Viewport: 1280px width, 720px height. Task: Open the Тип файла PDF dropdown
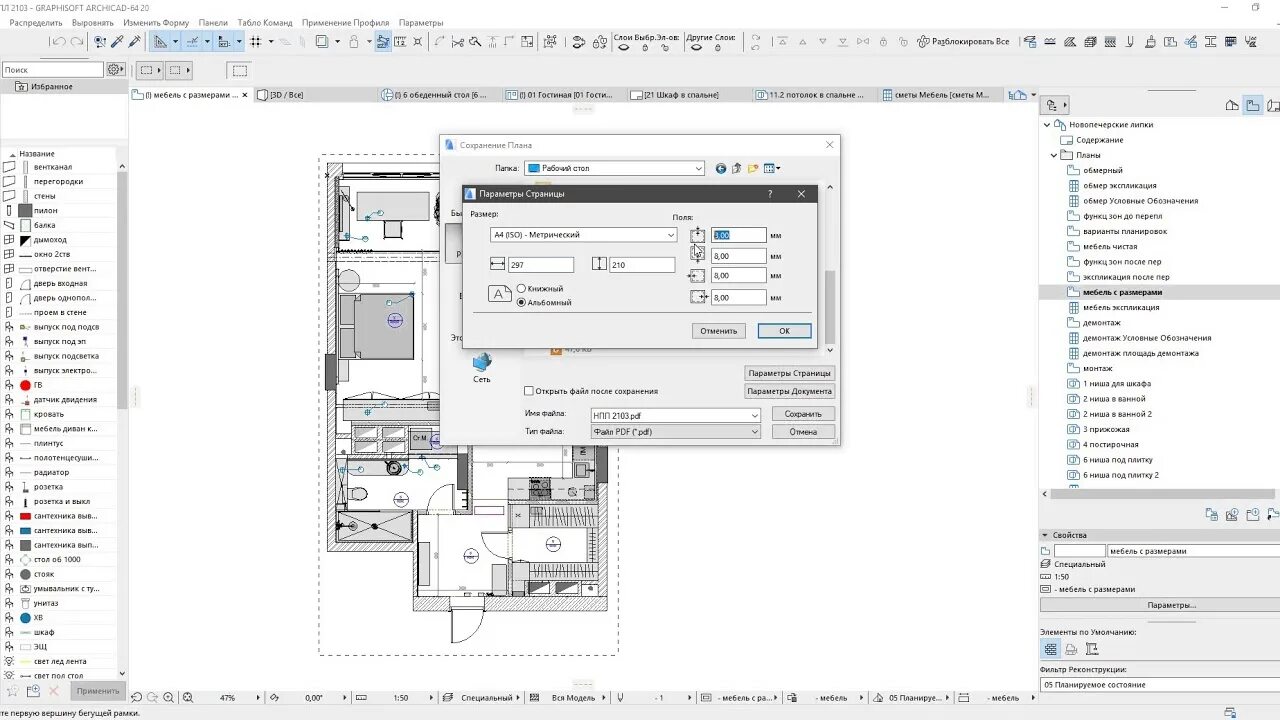676,432
